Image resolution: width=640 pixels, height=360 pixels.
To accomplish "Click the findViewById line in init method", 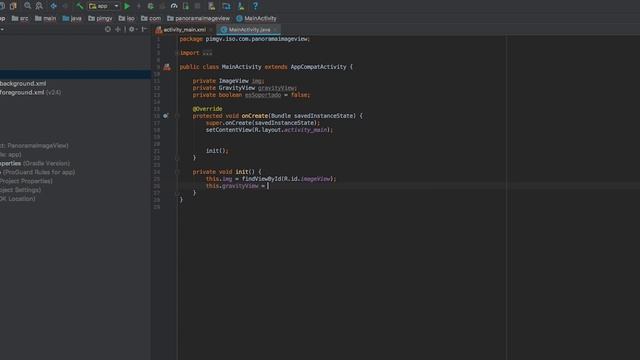I will click(x=271, y=179).
